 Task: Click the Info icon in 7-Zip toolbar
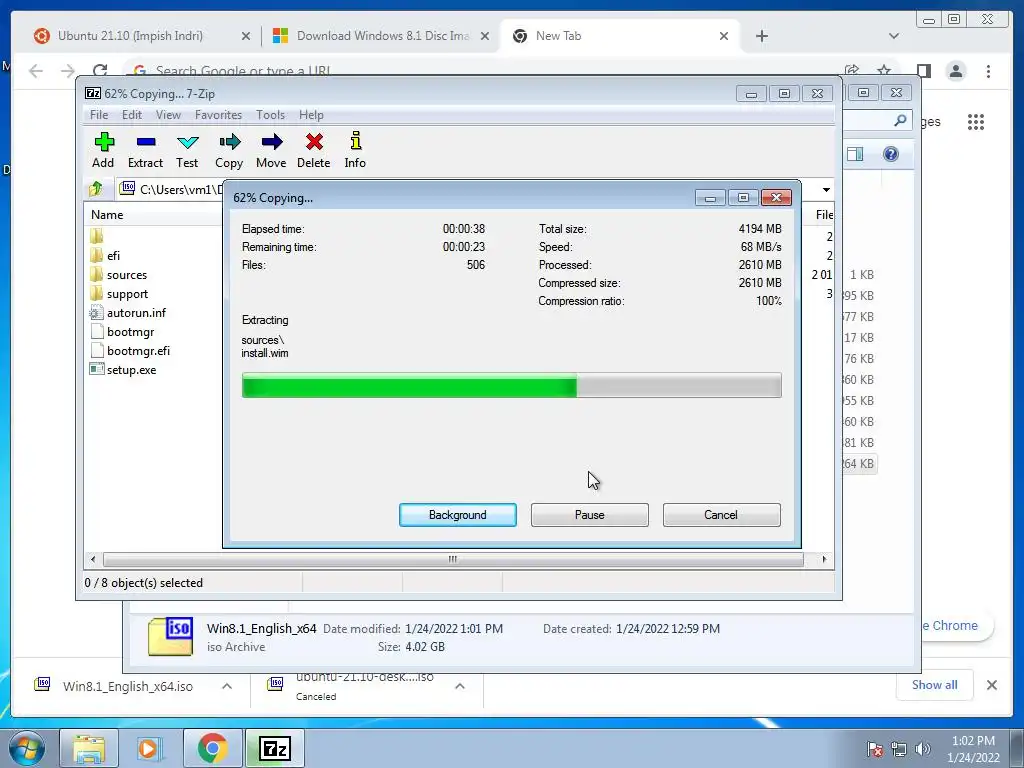[355, 150]
